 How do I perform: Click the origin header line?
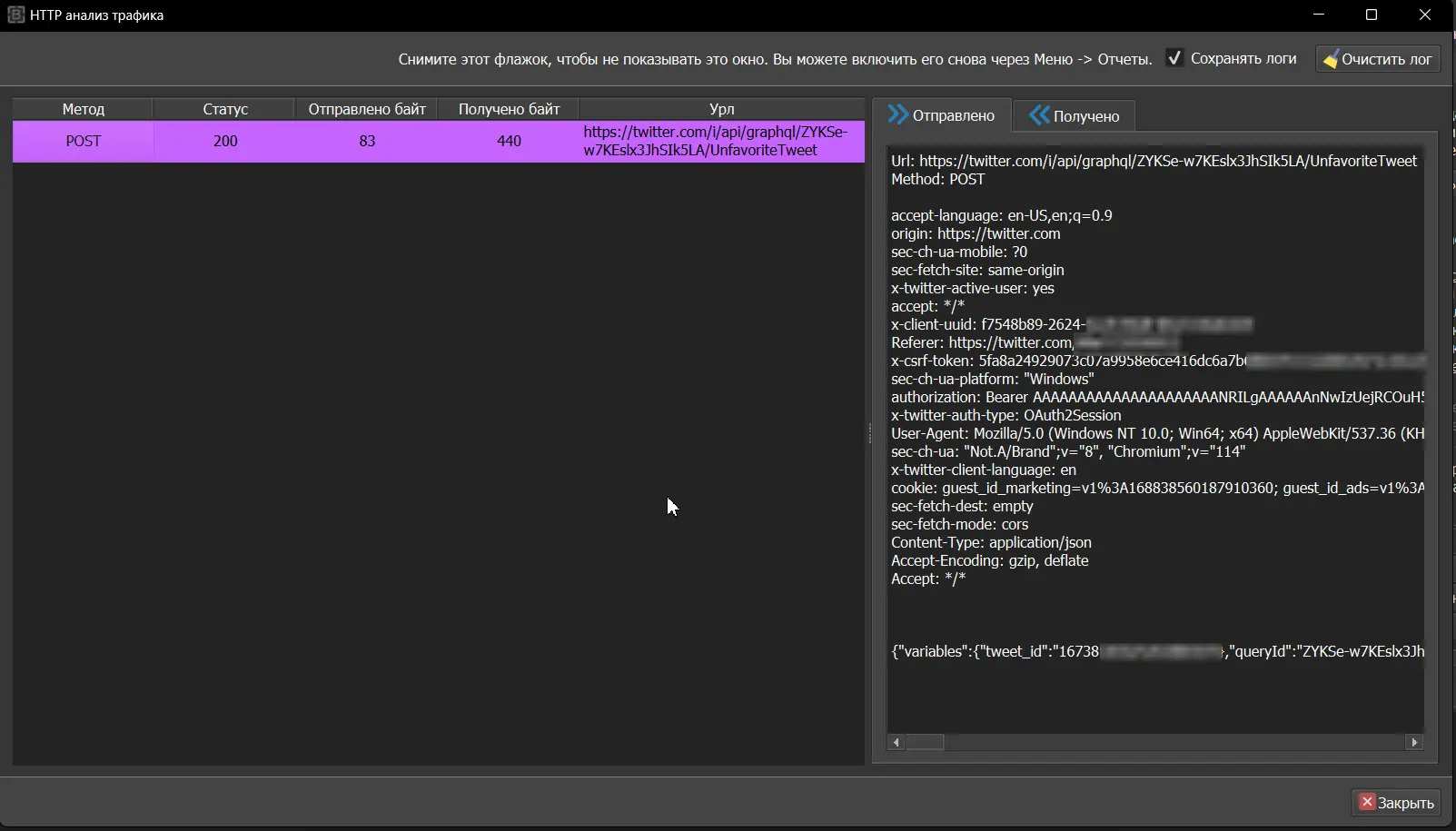tap(976, 233)
